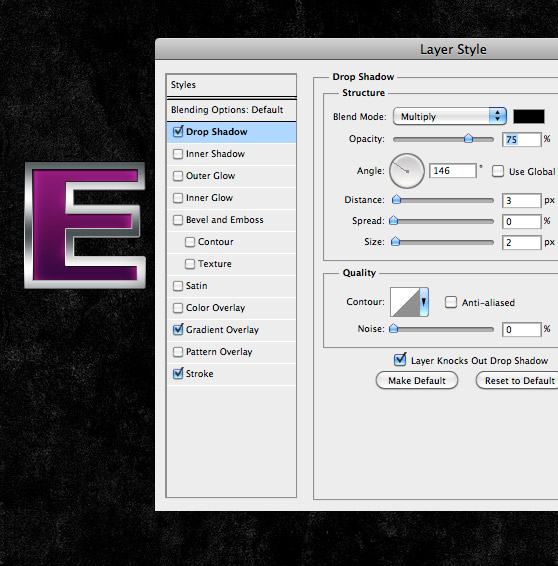Open the Pattern Overlay settings row
The image size is (558, 566).
231,352
